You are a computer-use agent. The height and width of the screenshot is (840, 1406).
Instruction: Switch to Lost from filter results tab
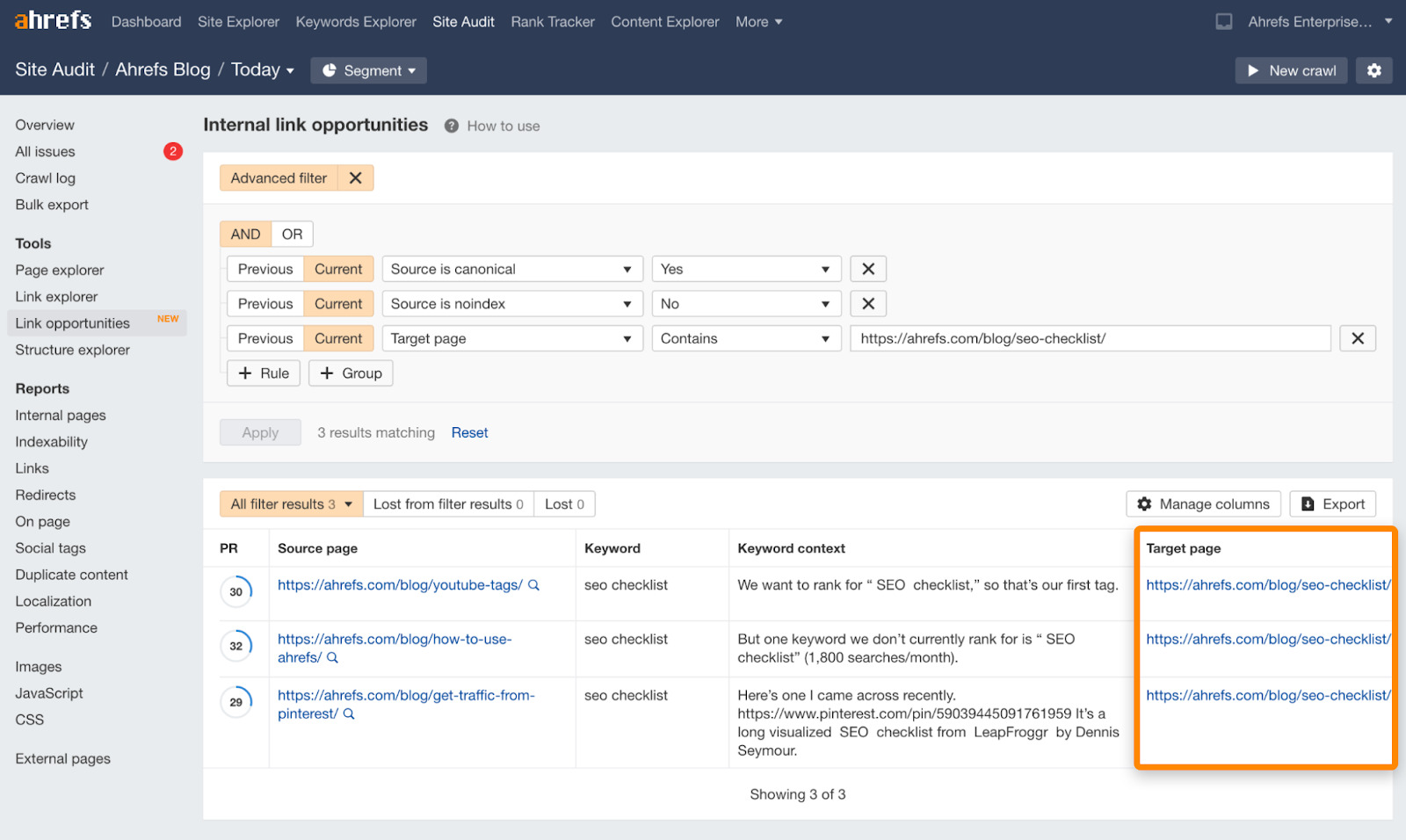[447, 504]
